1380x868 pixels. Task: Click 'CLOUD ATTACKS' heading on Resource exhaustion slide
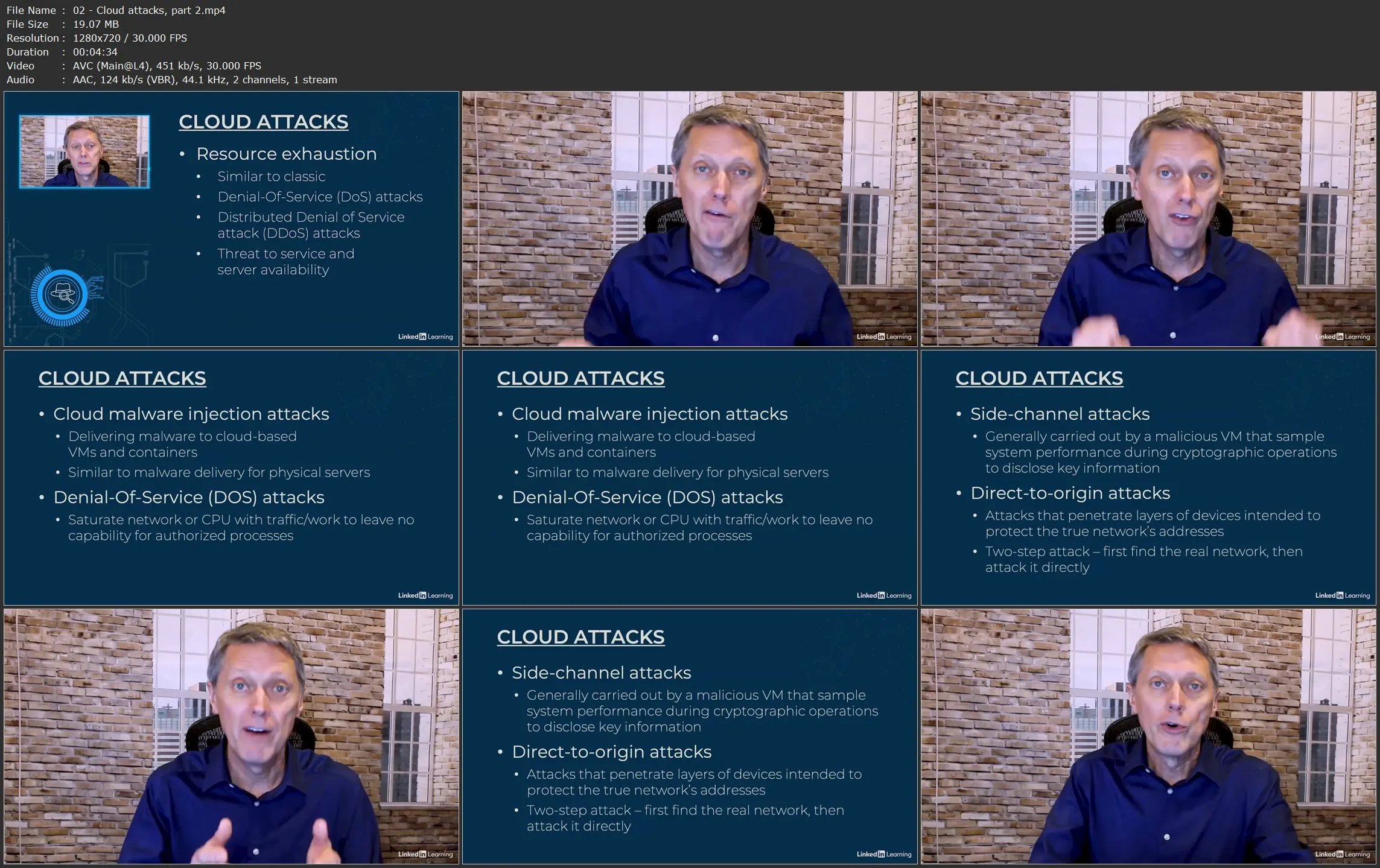[264, 122]
